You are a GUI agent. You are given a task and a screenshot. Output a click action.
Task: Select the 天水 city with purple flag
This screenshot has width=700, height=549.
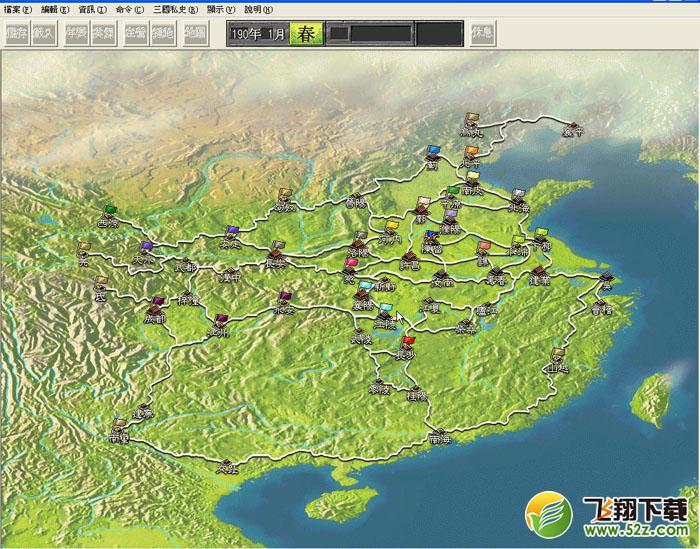pyautogui.click(x=144, y=254)
